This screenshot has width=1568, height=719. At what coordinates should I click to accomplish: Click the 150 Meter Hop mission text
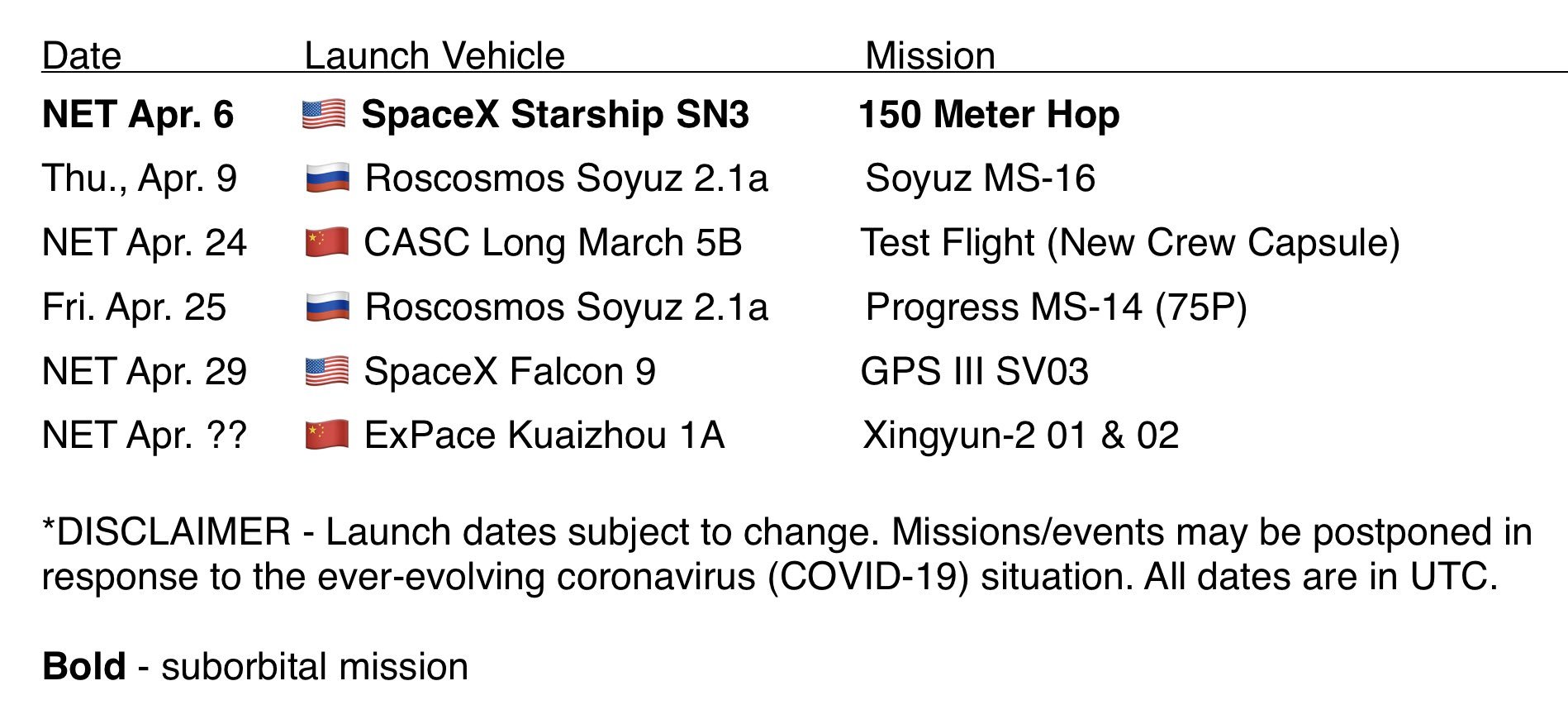point(989,114)
